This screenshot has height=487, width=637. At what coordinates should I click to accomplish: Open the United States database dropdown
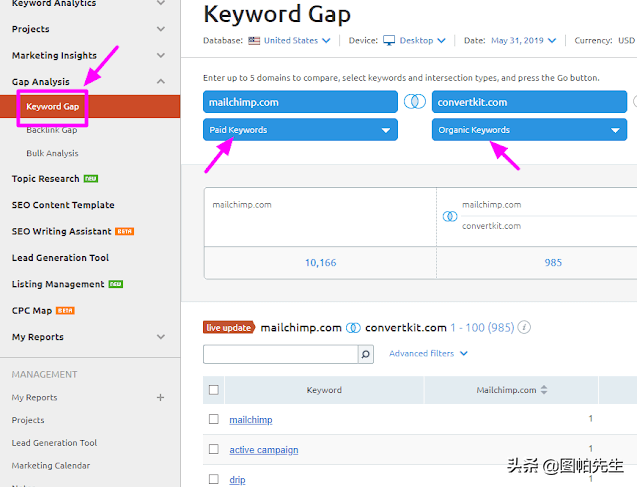pos(297,41)
